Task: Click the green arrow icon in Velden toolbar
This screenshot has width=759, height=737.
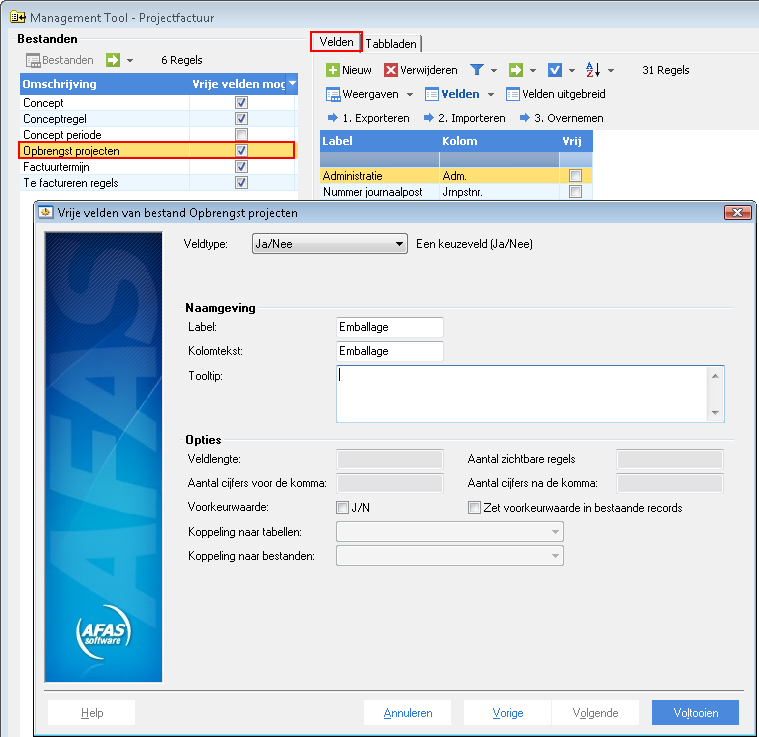Action: (x=516, y=70)
